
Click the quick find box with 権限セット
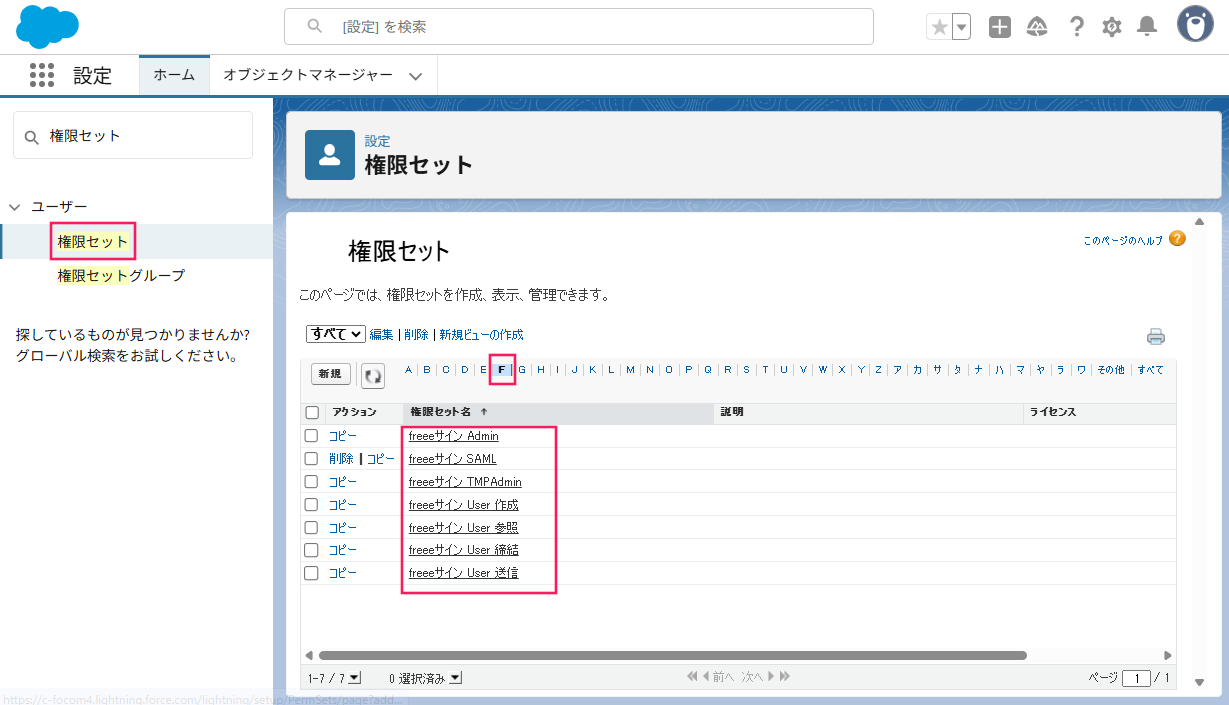click(133, 135)
